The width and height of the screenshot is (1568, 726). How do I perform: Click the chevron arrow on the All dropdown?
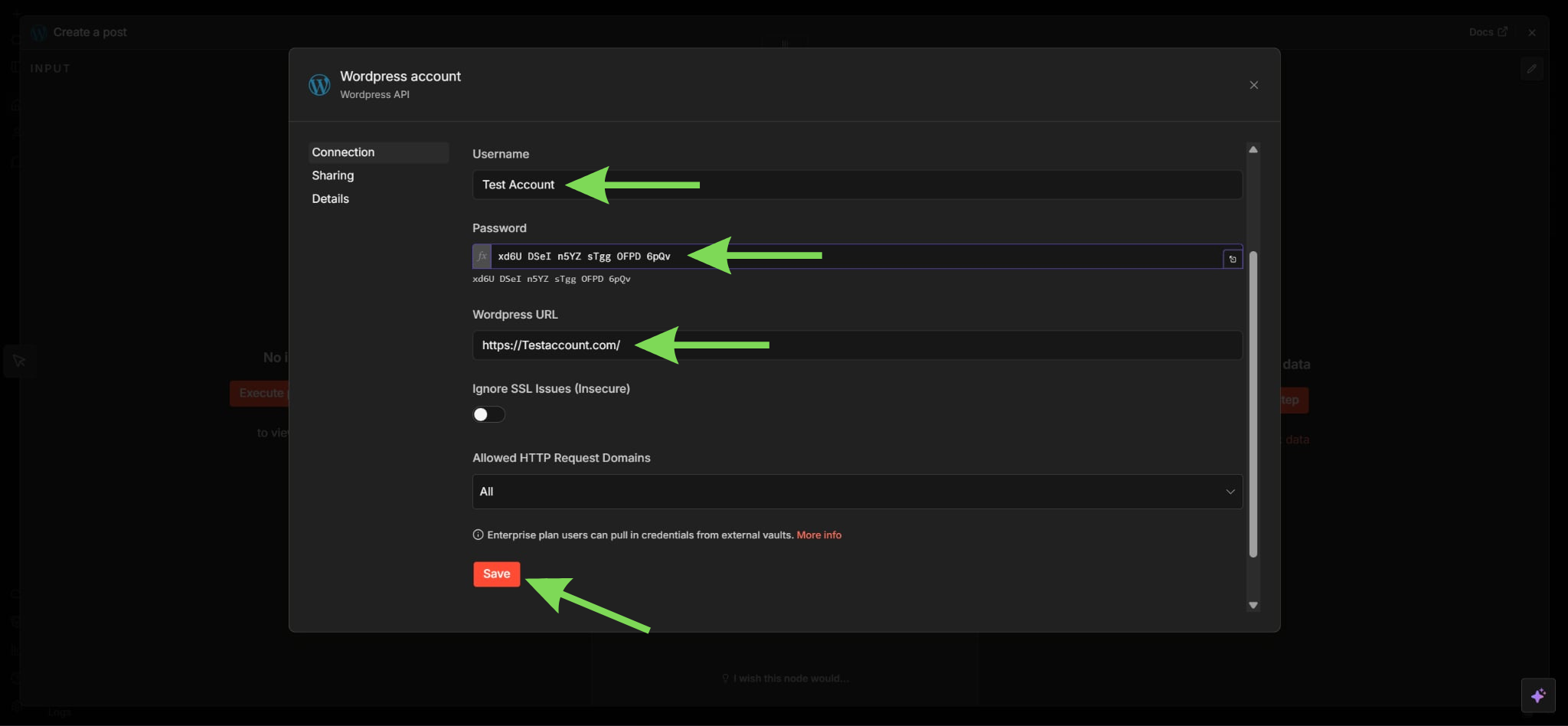pyautogui.click(x=1230, y=492)
